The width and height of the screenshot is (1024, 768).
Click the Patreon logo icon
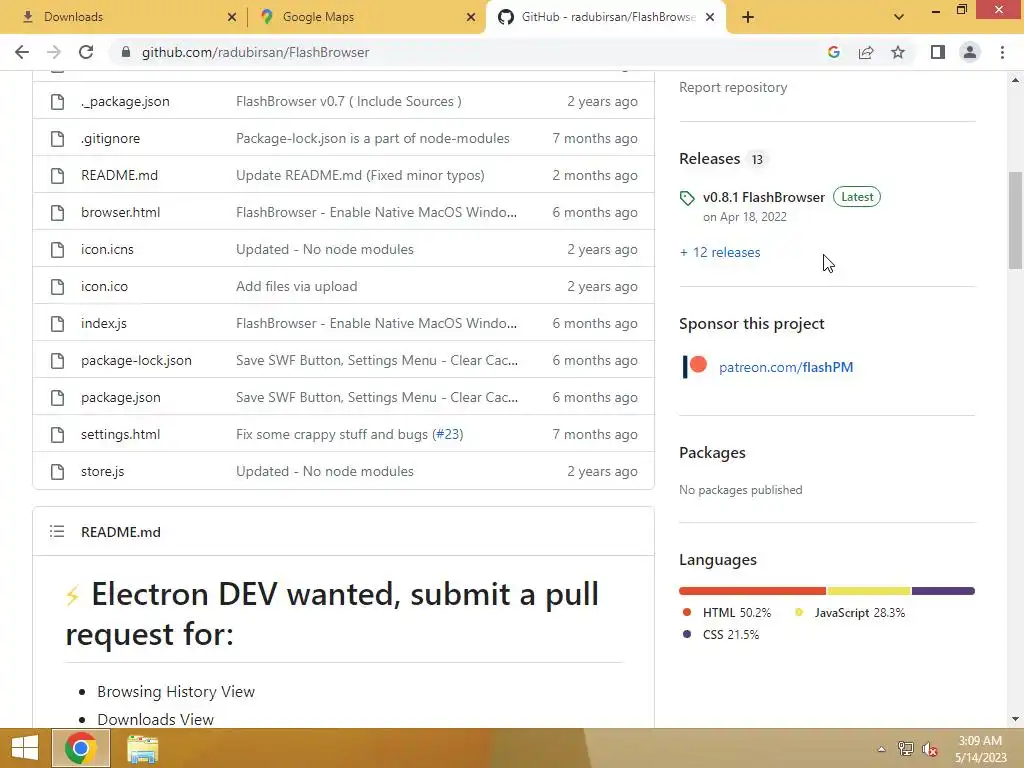point(695,366)
